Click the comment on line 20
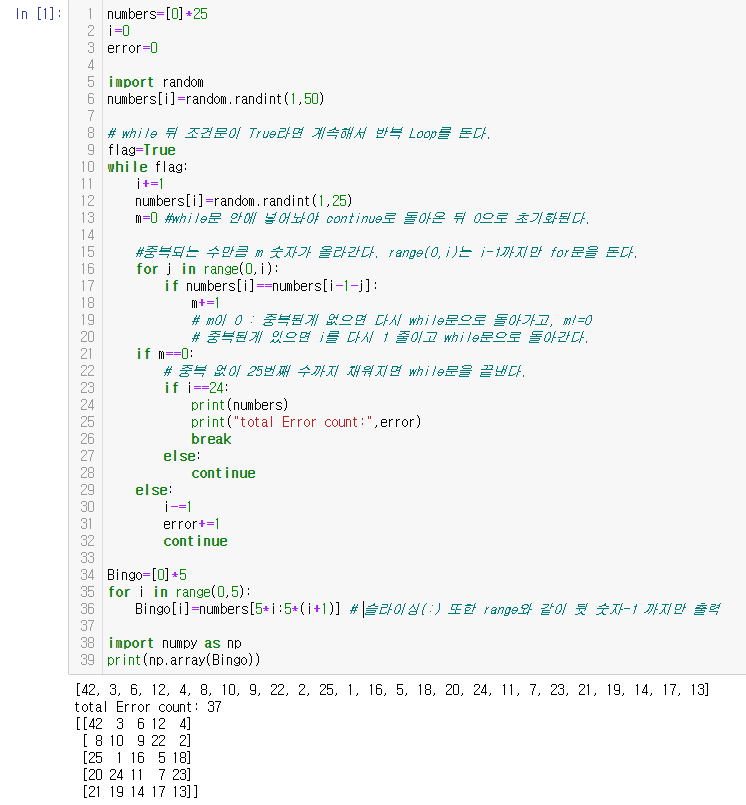Viewport: 746px width, 805px height. (x=390, y=337)
